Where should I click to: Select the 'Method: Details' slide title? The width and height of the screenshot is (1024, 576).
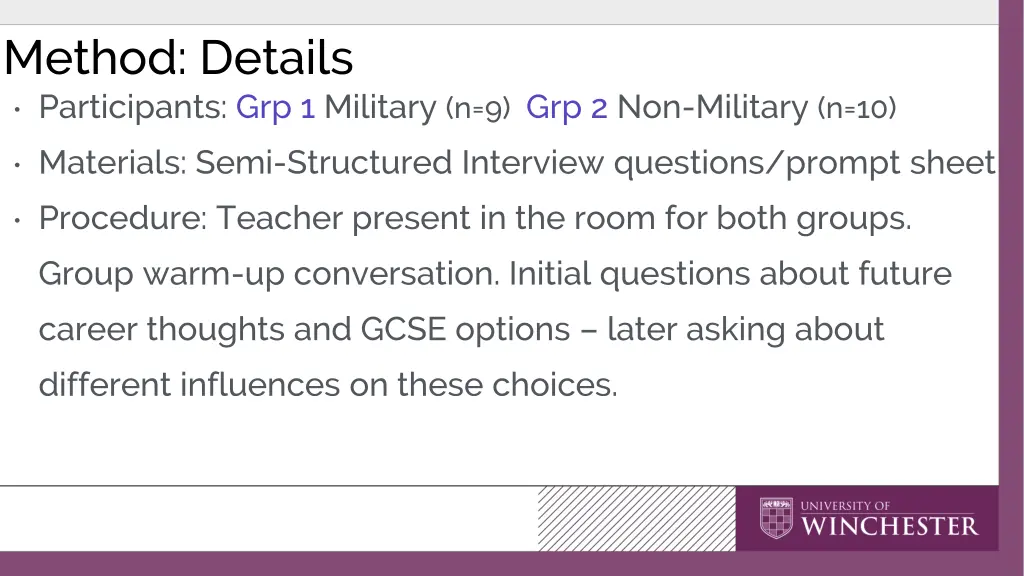click(178, 57)
